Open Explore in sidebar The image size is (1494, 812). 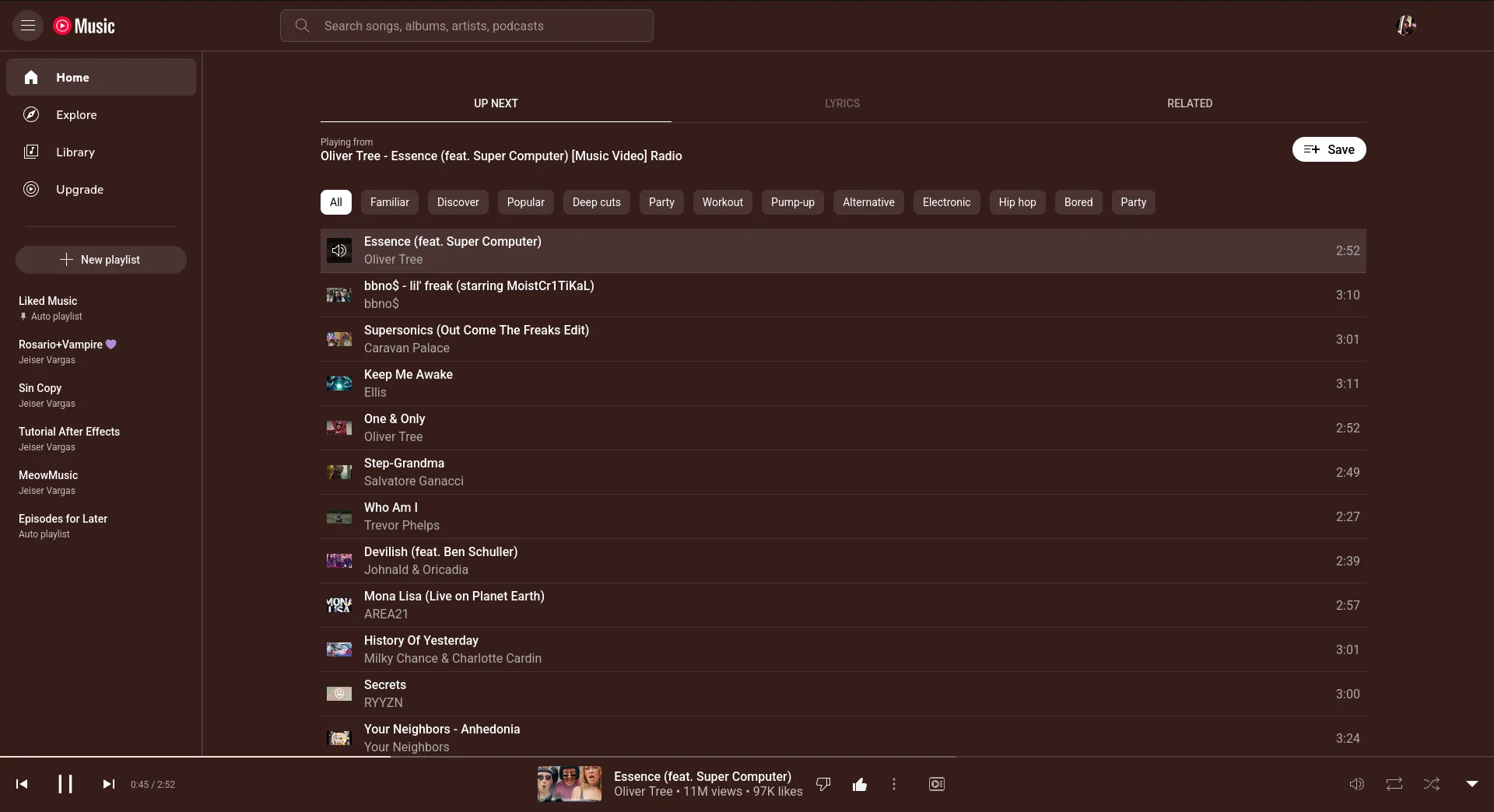click(x=101, y=114)
